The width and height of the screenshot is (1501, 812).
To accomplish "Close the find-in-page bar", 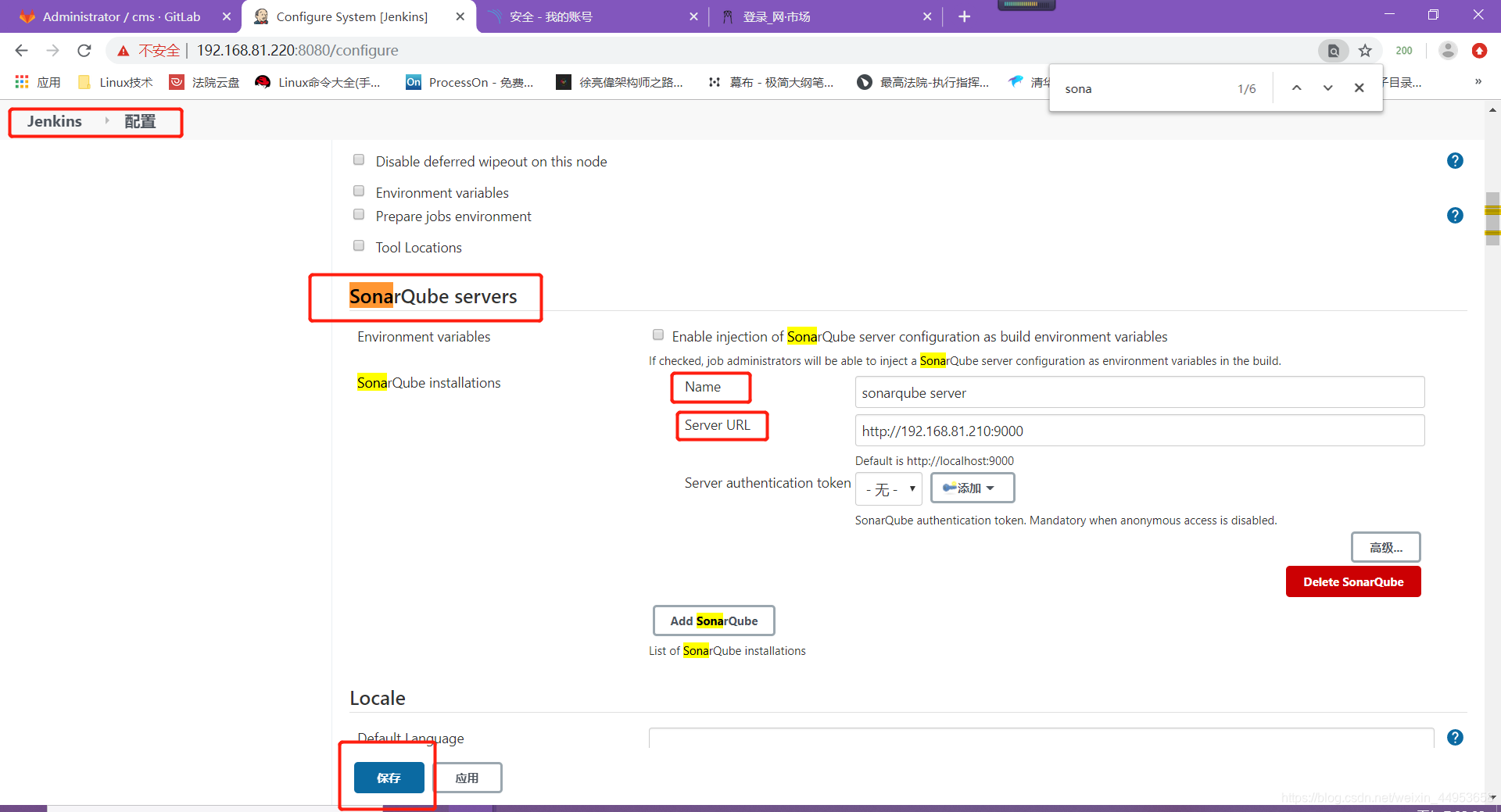I will pos(1359,88).
